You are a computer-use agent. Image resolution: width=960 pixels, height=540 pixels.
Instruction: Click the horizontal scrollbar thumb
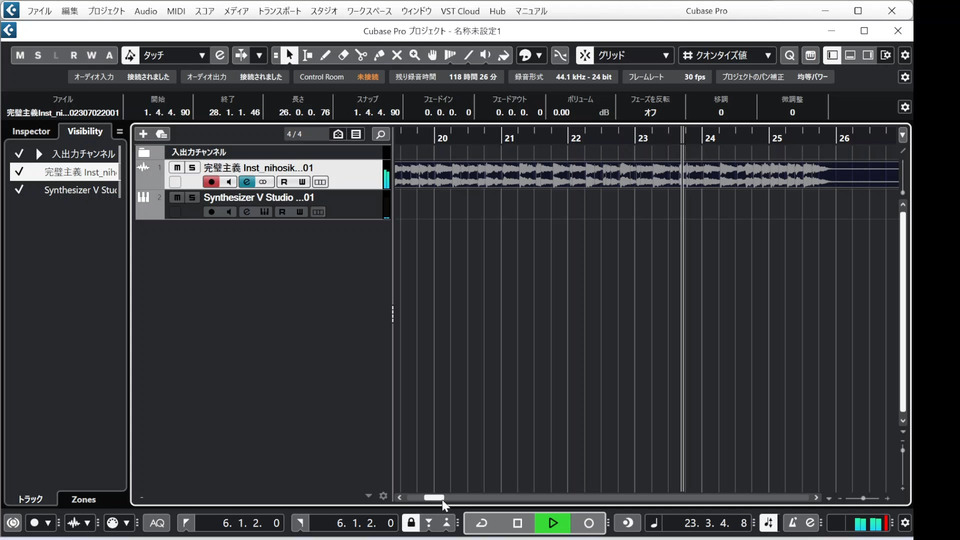(x=434, y=497)
